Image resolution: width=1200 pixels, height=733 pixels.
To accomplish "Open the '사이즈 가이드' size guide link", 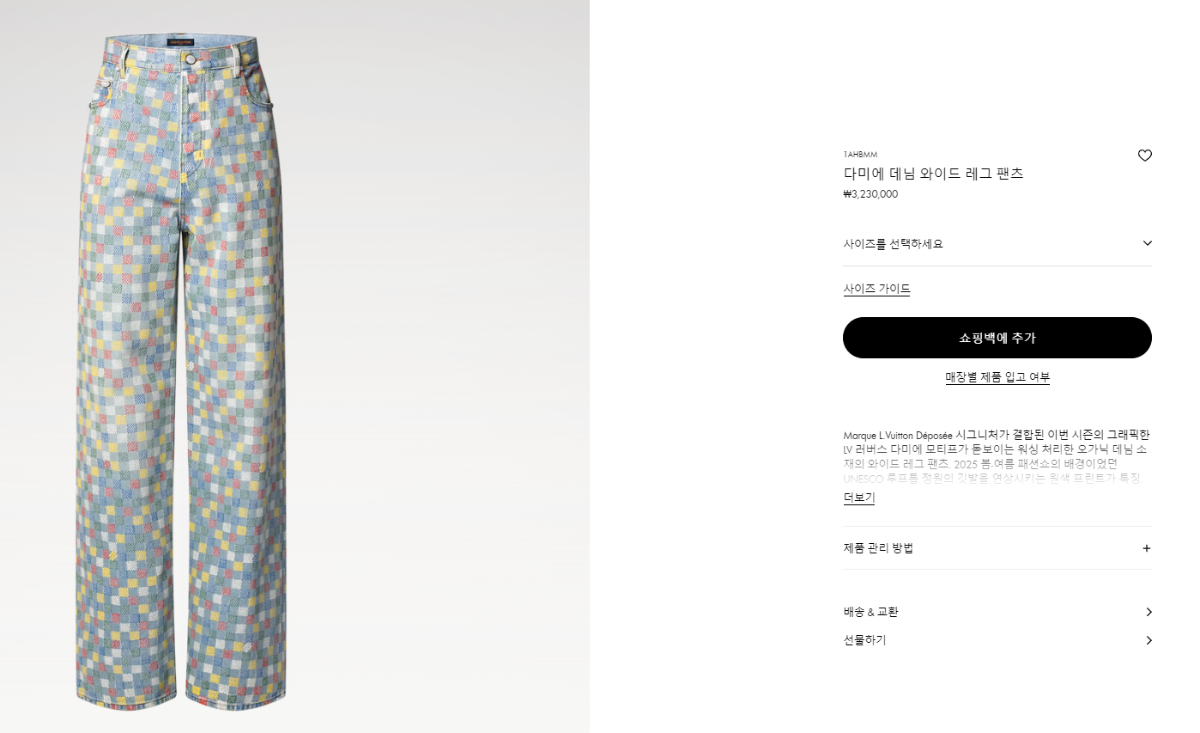I will point(877,289).
